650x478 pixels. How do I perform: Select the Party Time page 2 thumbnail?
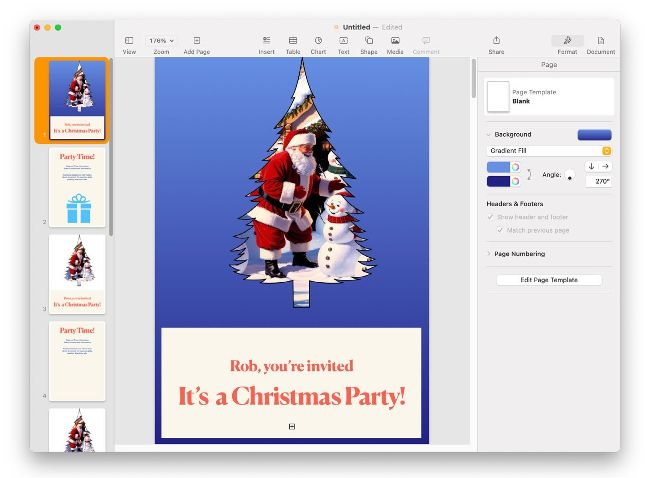[x=77, y=187]
